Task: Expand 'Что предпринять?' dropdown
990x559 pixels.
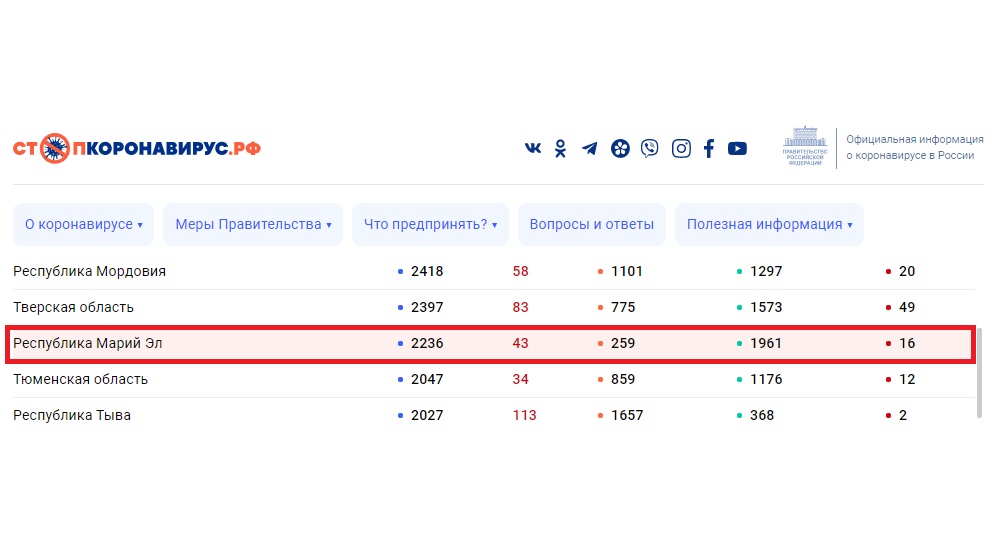Action: pos(430,225)
